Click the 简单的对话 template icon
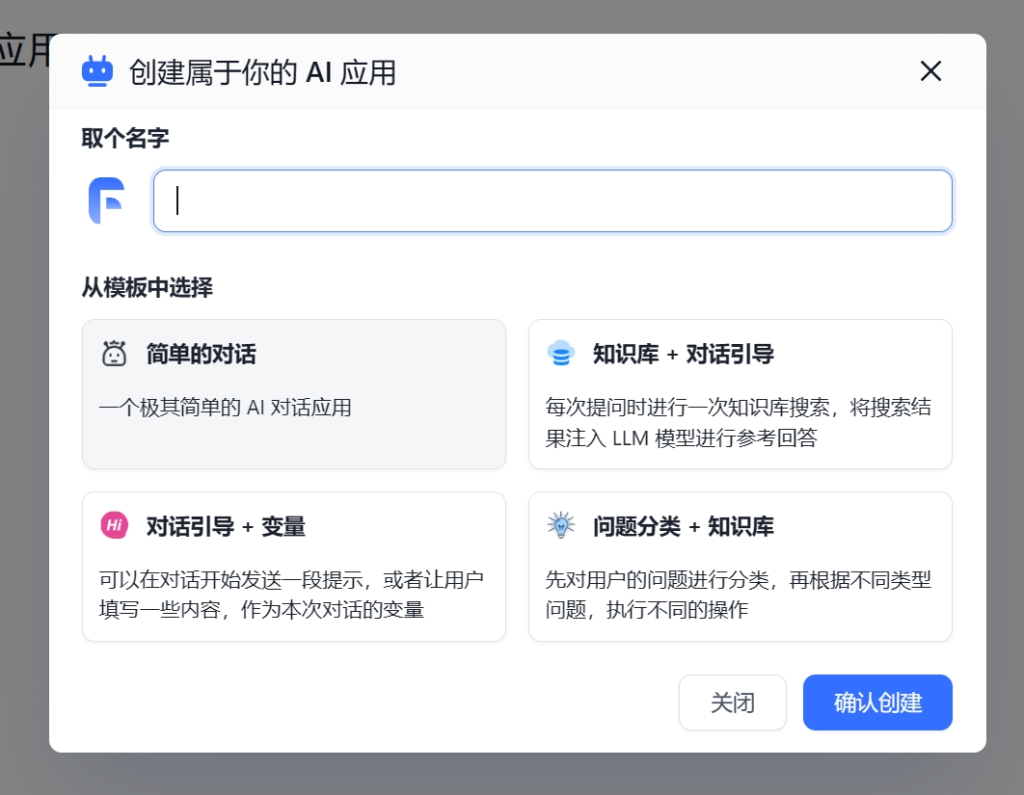Image resolution: width=1024 pixels, height=795 pixels. 114,354
